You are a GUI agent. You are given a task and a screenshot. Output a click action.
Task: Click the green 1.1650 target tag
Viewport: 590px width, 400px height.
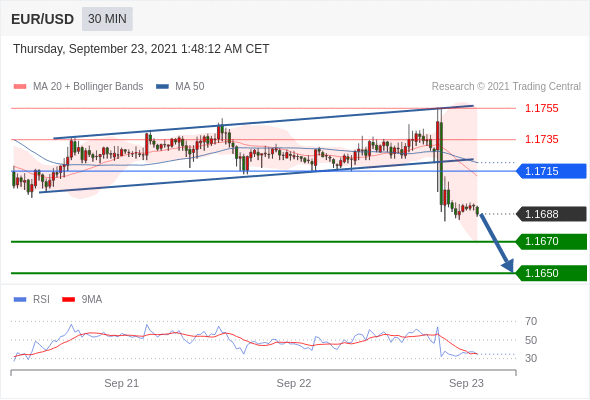[551, 273]
